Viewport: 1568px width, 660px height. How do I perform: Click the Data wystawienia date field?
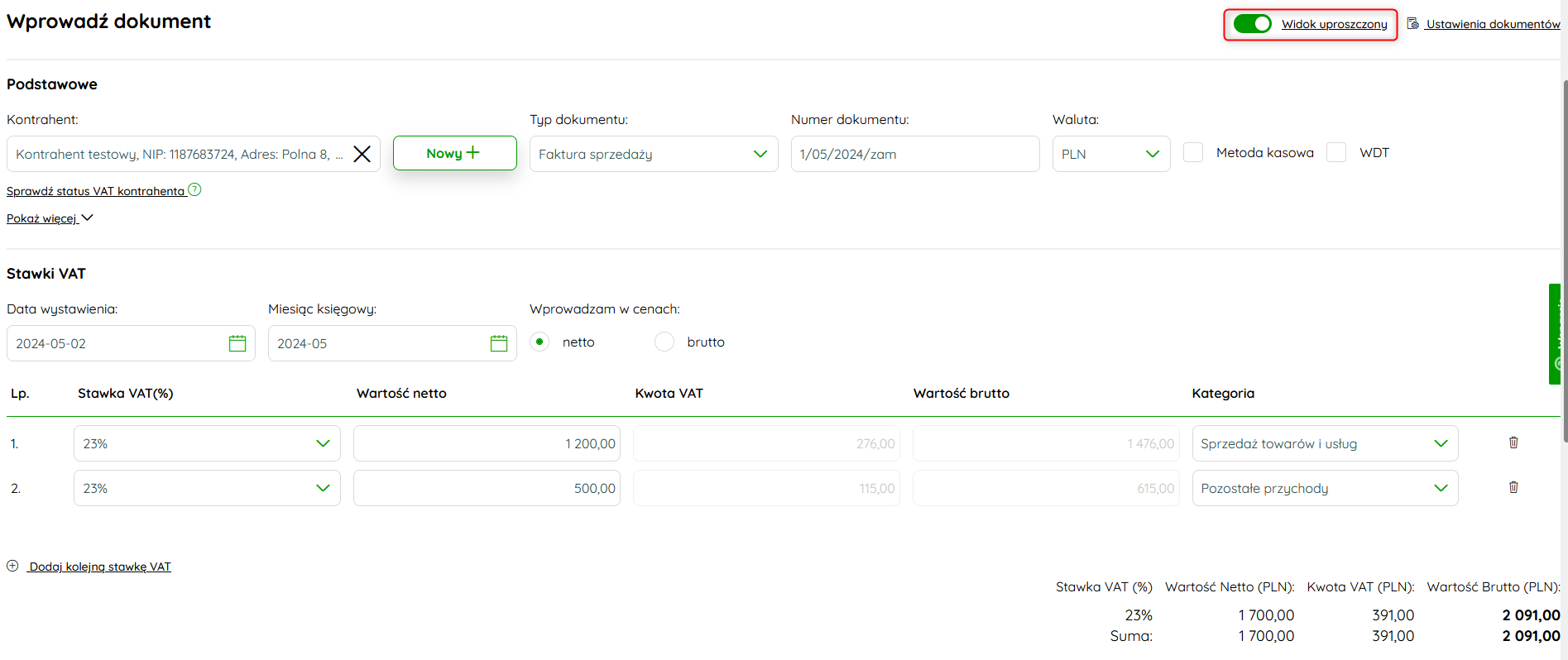(x=131, y=343)
